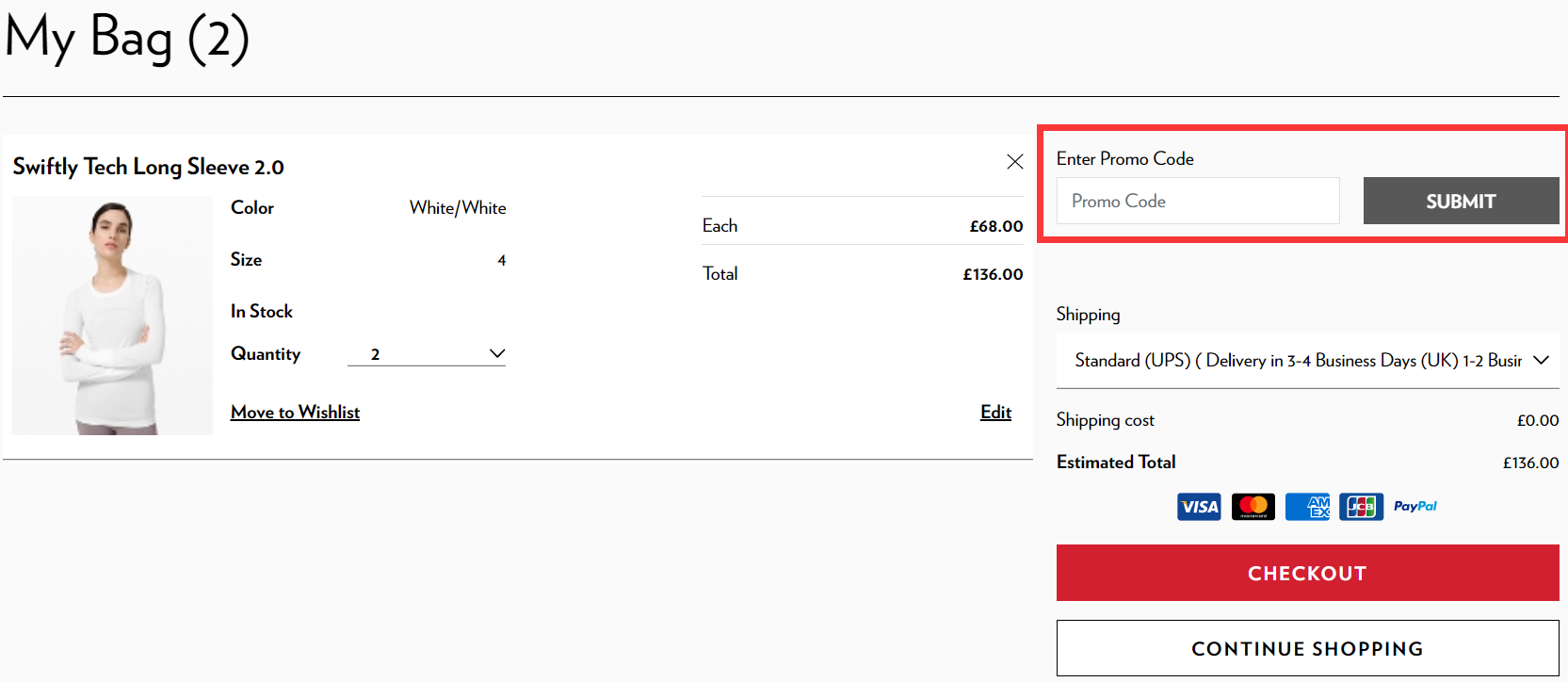Click the White/White color value

click(458, 207)
